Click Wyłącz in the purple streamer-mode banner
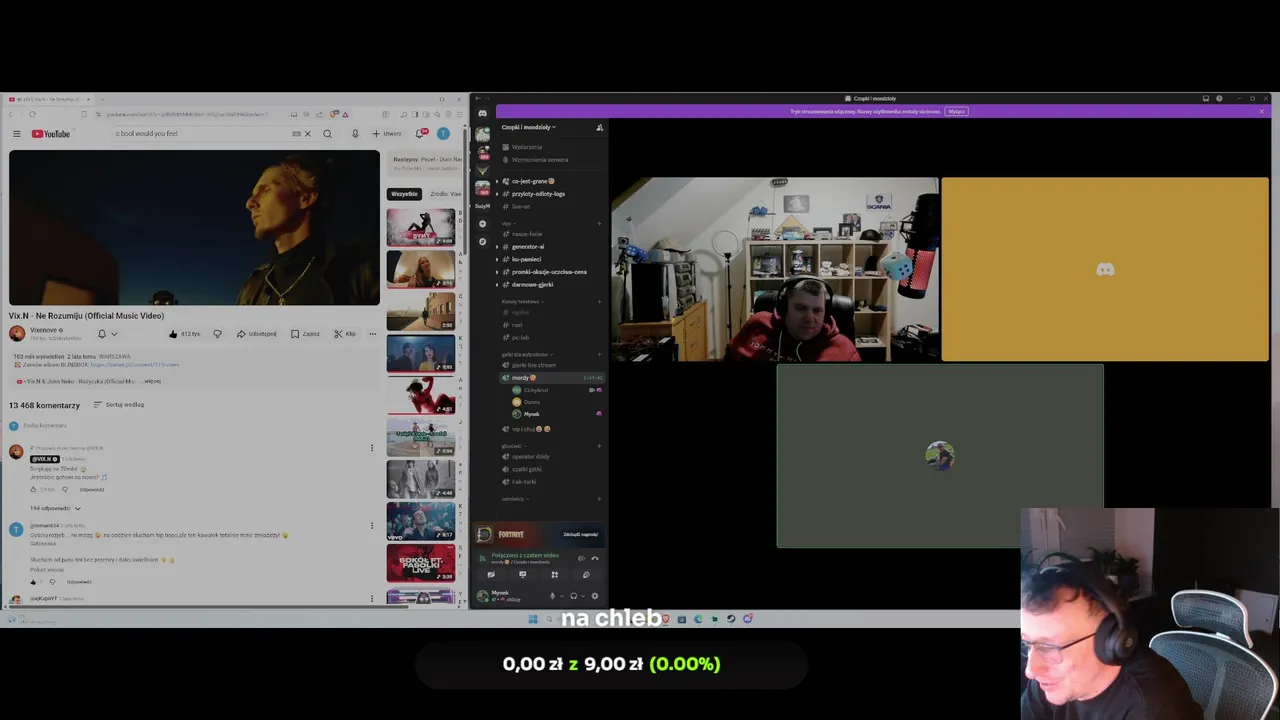This screenshot has width=1280, height=720. pos(956,111)
